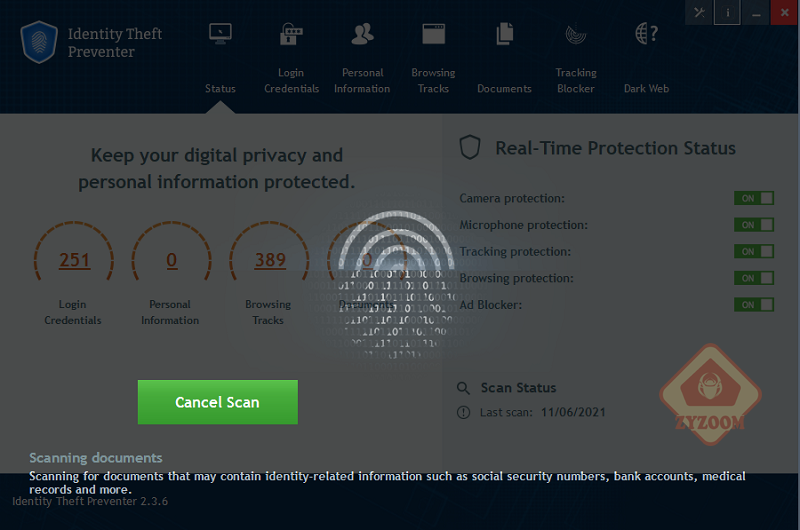Select the Dark Web globe icon
The width and height of the screenshot is (800, 530).
[646, 34]
